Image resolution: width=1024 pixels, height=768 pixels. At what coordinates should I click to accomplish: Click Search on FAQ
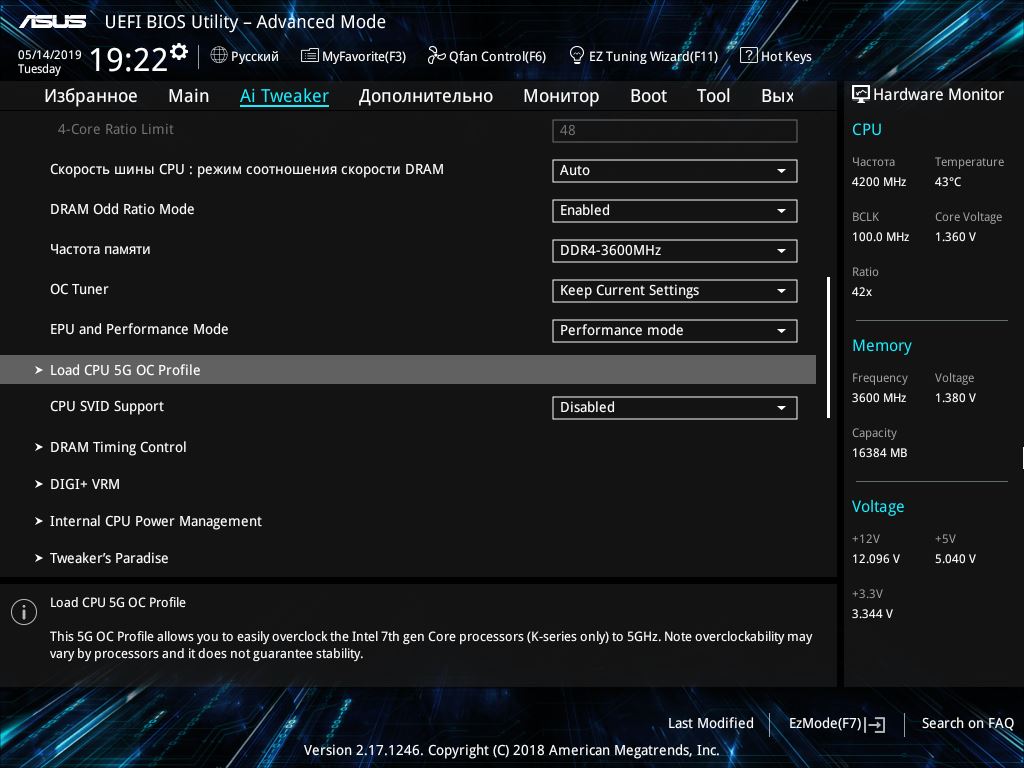click(x=967, y=723)
